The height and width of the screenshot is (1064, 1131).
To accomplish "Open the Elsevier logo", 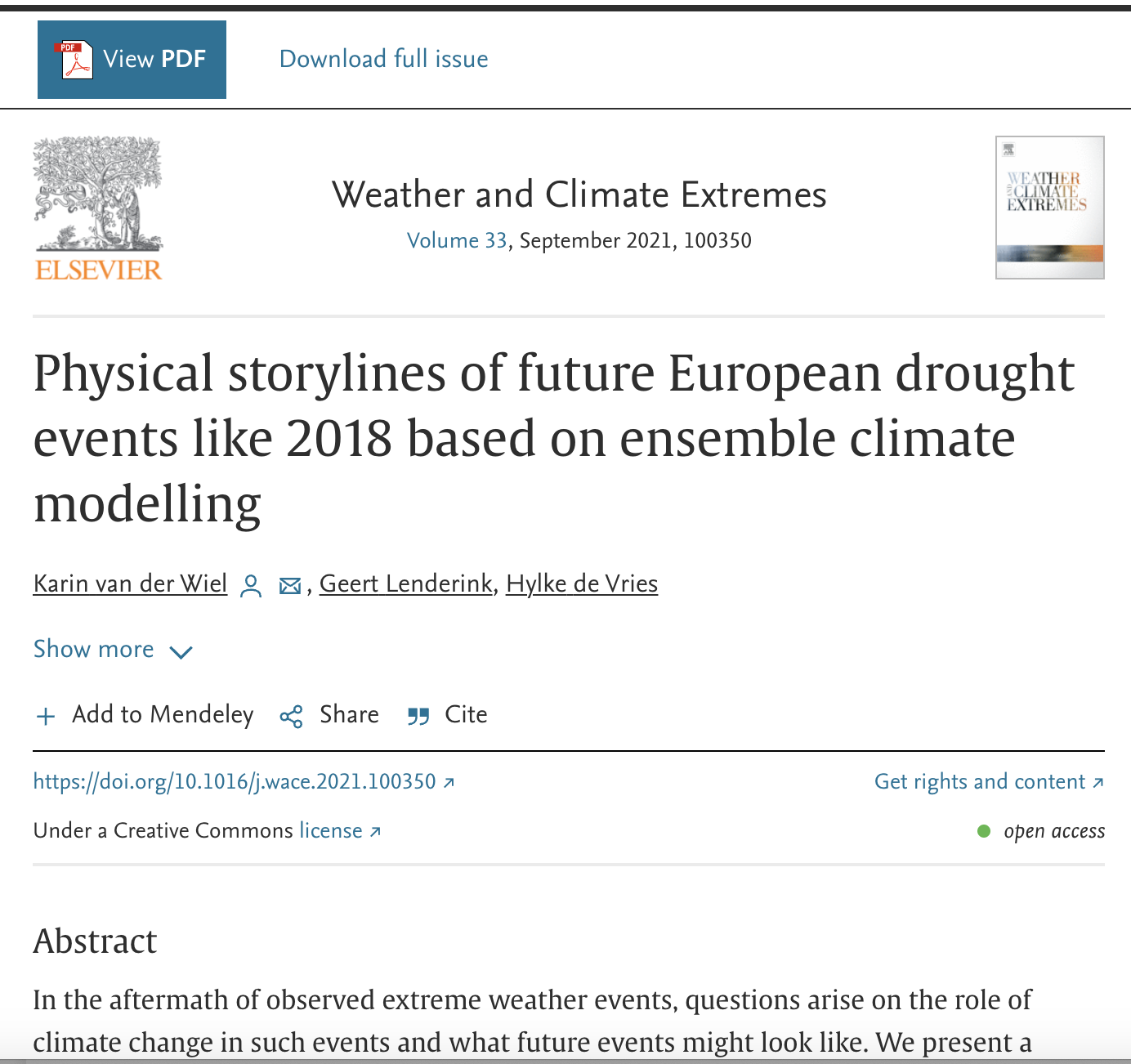I will point(98,209).
